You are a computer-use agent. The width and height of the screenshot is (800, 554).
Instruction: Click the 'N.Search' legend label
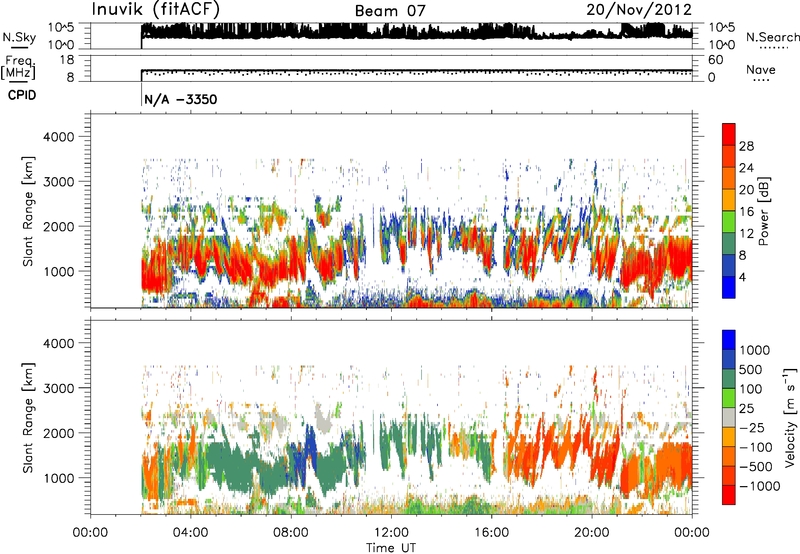(773, 37)
